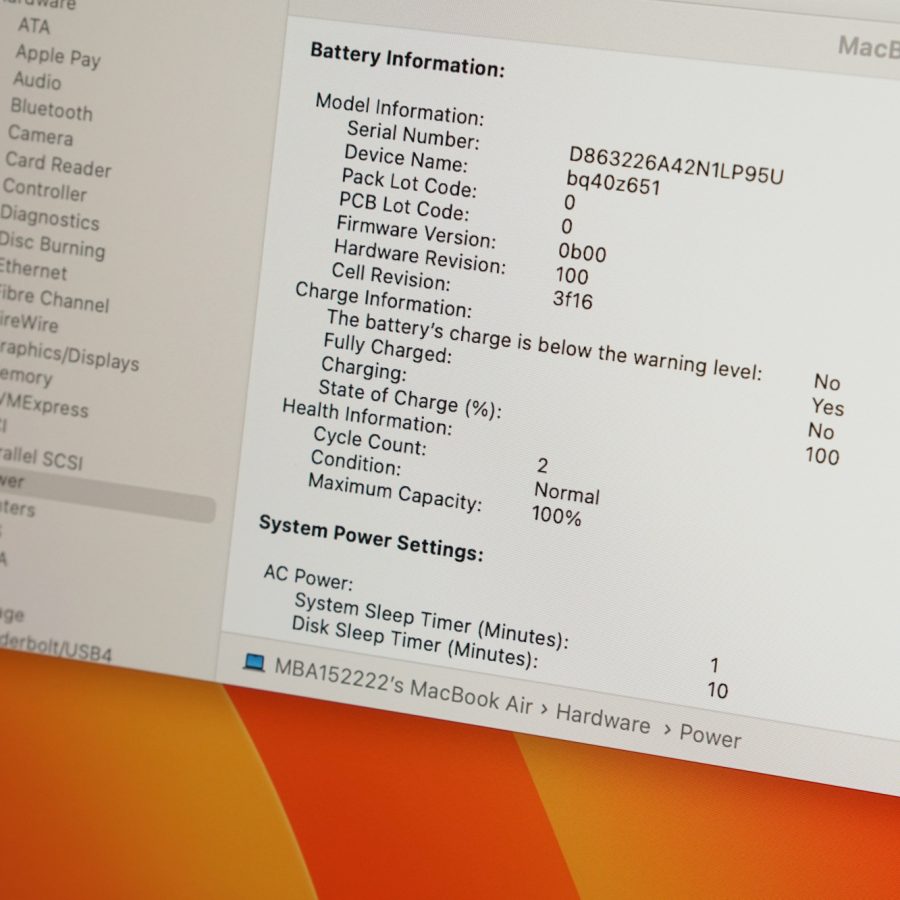
Task: Open Thunderbolt/USB4 sidebar entry
Action: point(56,648)
